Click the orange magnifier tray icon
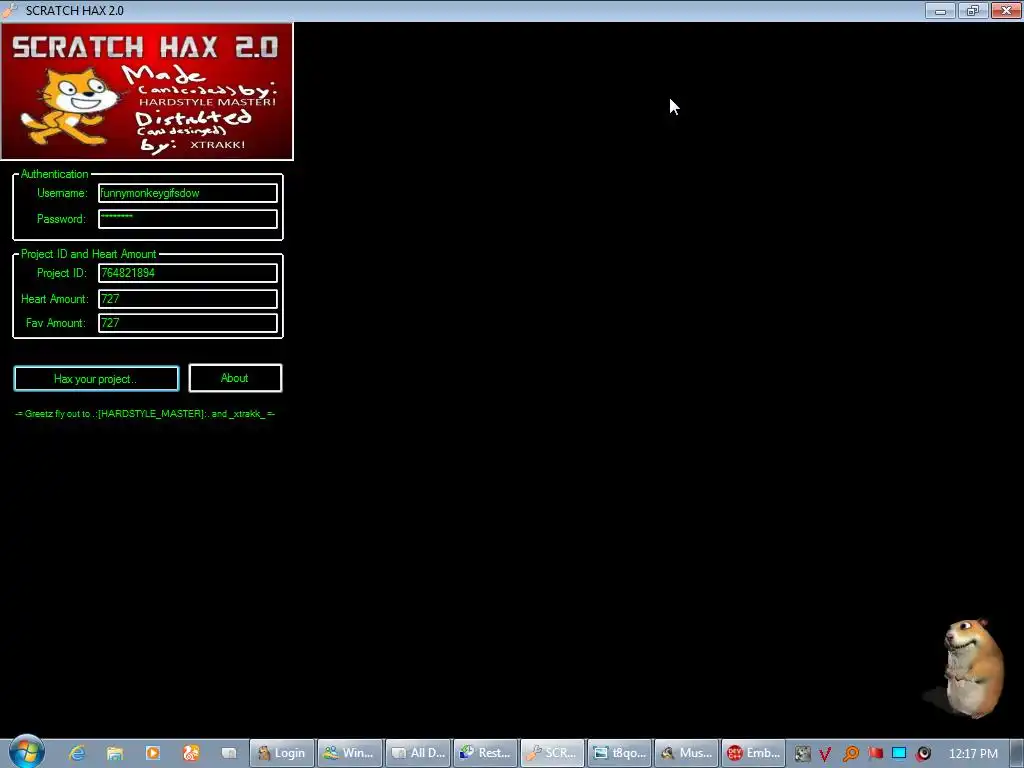Viewport: 1024px width, 768px height. (x=850, y=754)
